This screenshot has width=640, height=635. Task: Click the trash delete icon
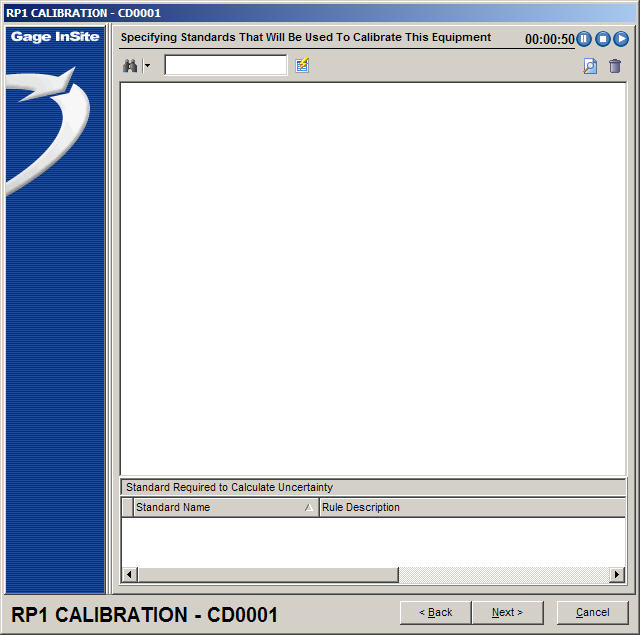point(615,66)
